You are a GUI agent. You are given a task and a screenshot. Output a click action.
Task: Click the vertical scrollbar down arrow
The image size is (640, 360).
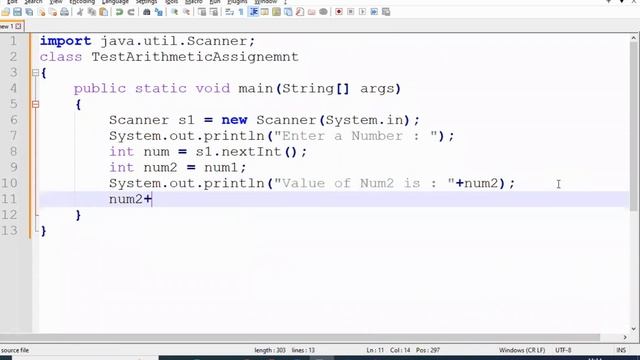point(634,329)
